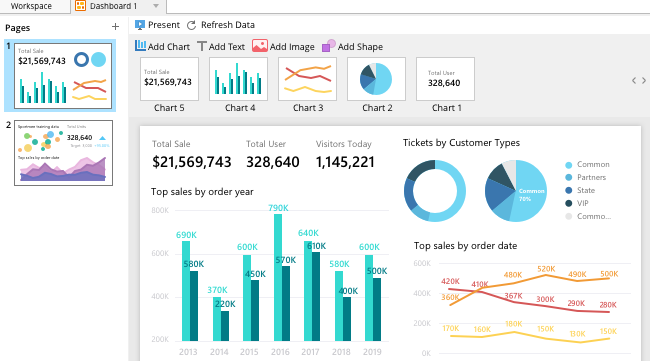The image size is (650, 361).
Task: Toggle the State legend entry
Action: pyautogui.click(x=580, y=190)
